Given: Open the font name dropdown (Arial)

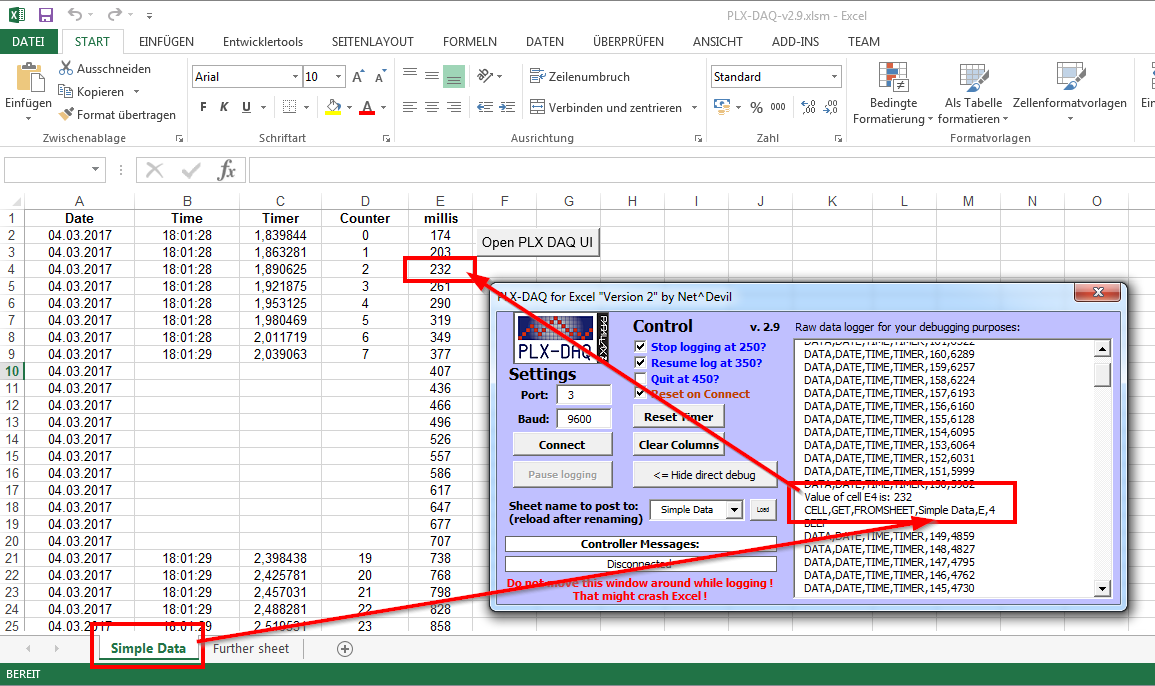Looking at the screenshot, I should coord(295,77).
